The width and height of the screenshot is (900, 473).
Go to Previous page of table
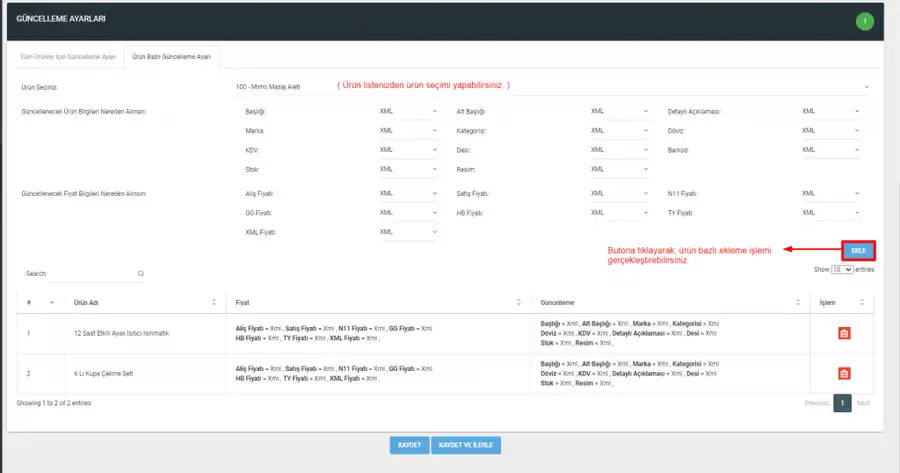[x=816, y=403]
